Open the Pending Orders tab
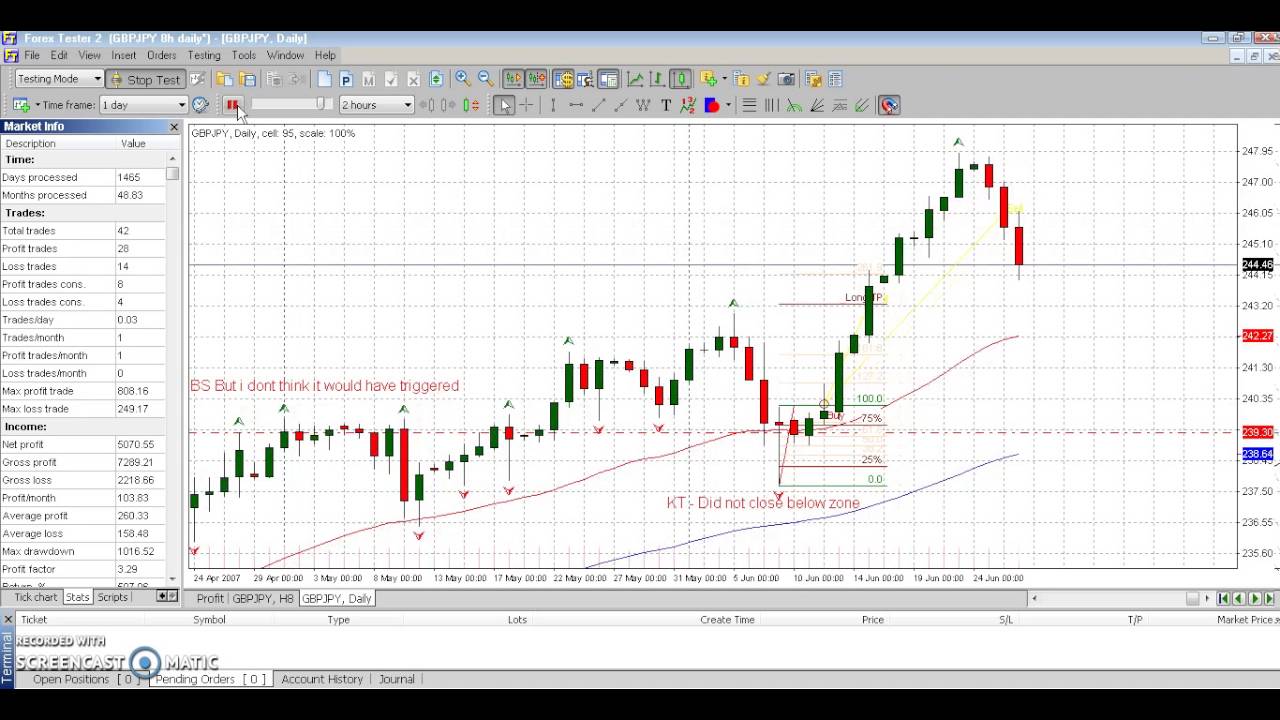This screenshot has height=720, width=1280. [209, 679]
